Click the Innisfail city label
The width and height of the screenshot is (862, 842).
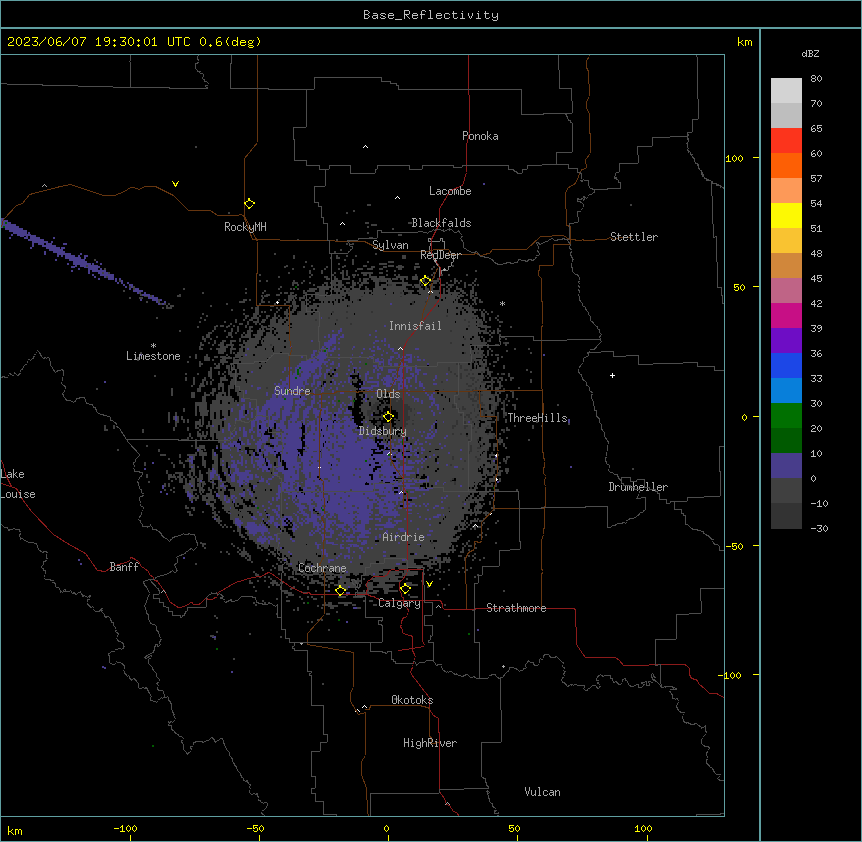click(x=415, y=326)
